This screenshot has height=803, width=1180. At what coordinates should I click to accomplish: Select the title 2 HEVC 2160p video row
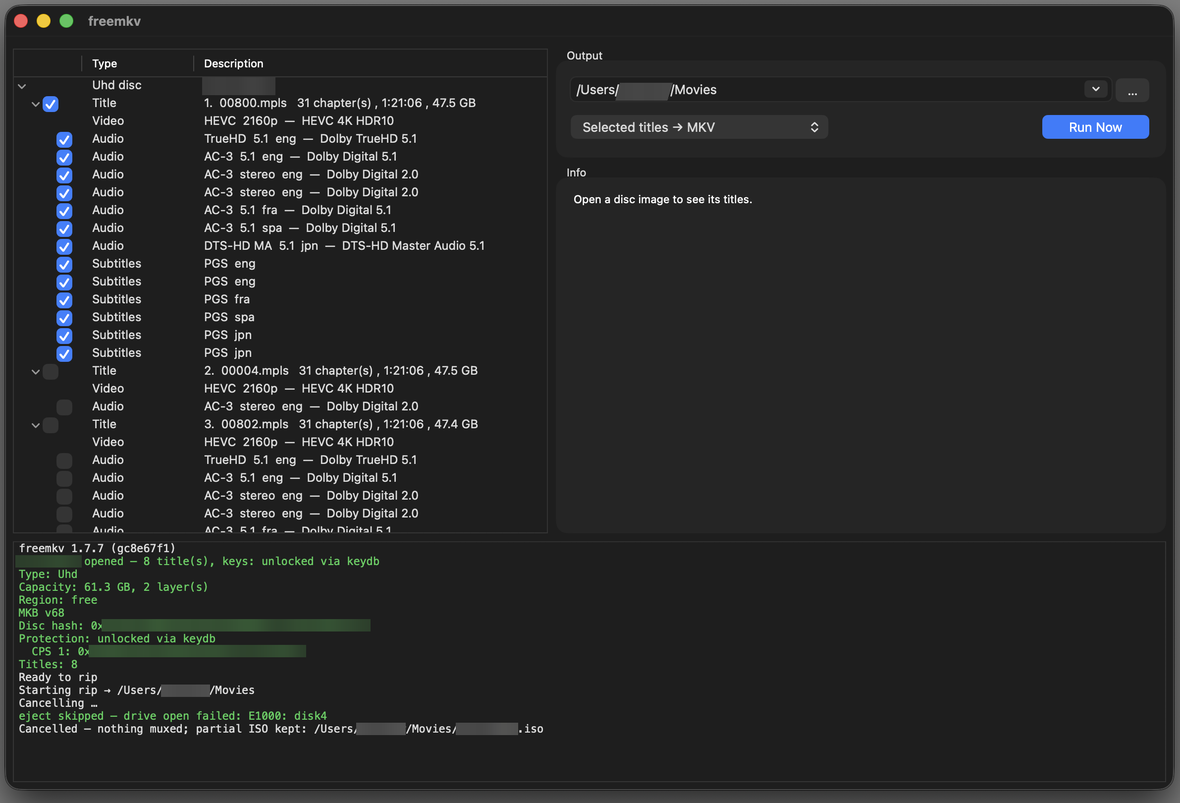click(x=280, y=389)
